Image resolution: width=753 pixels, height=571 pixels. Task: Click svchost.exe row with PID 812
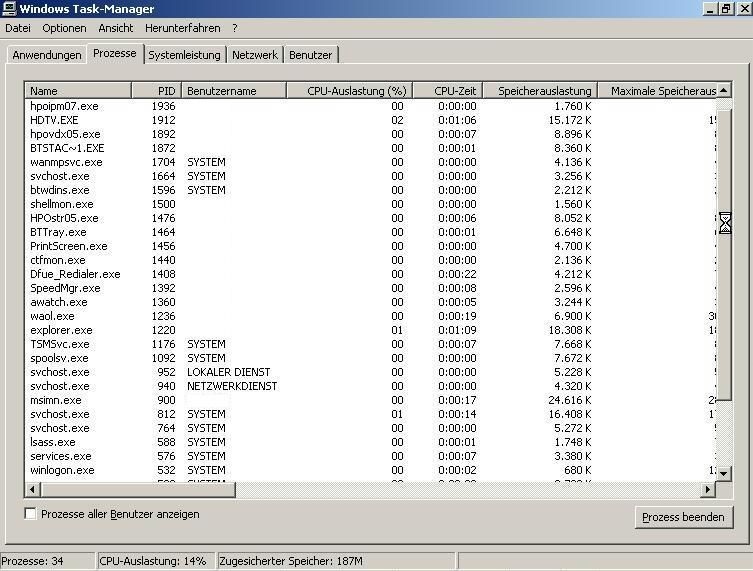point(371,414)
